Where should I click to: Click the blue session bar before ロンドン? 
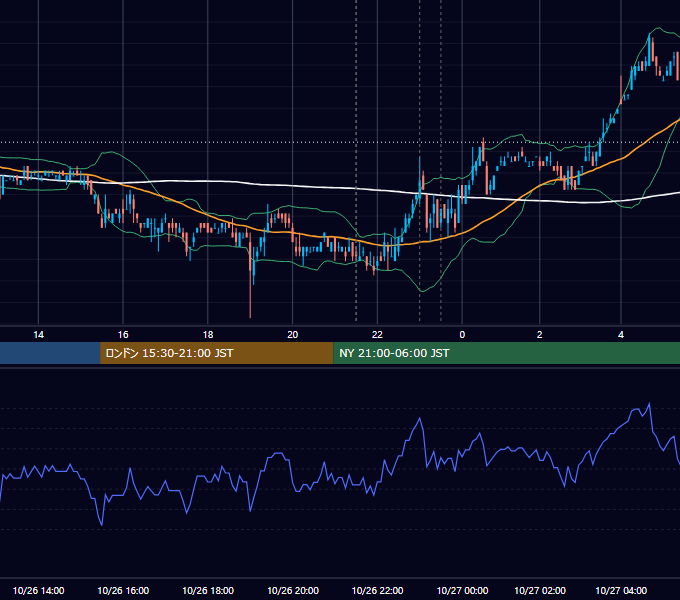(x=50, y=353)
